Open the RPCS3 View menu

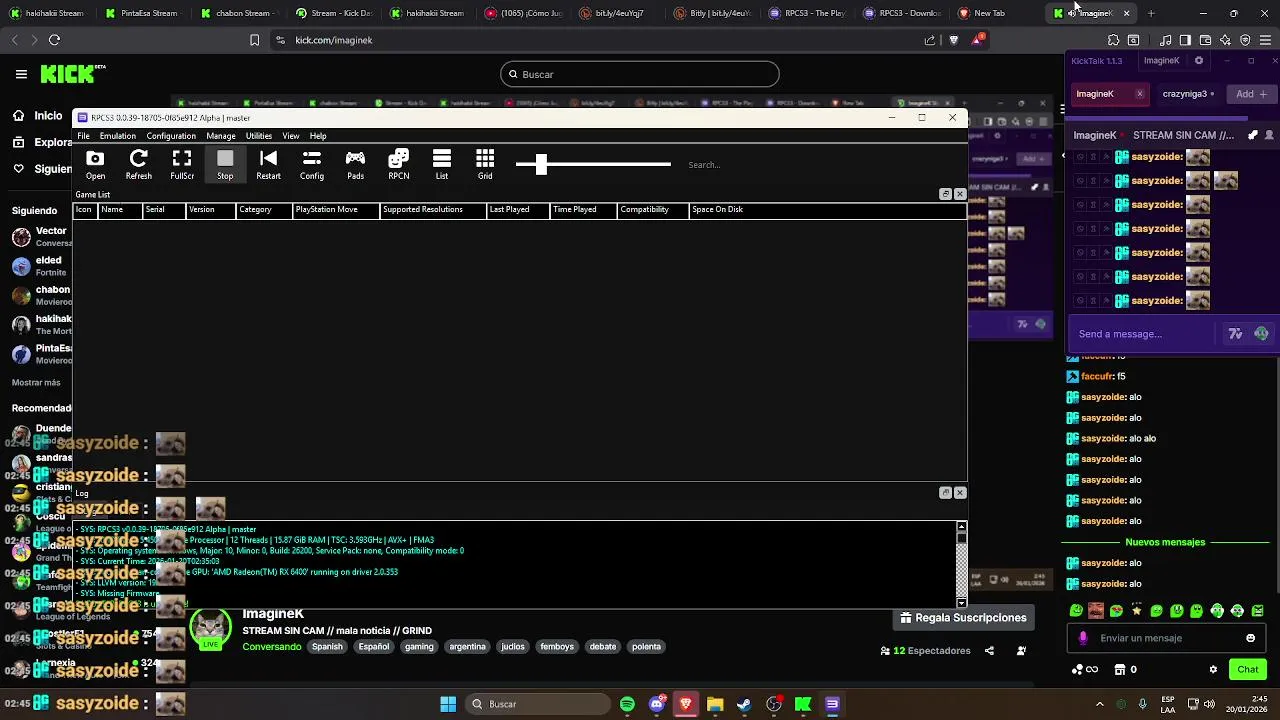(291, 136)
